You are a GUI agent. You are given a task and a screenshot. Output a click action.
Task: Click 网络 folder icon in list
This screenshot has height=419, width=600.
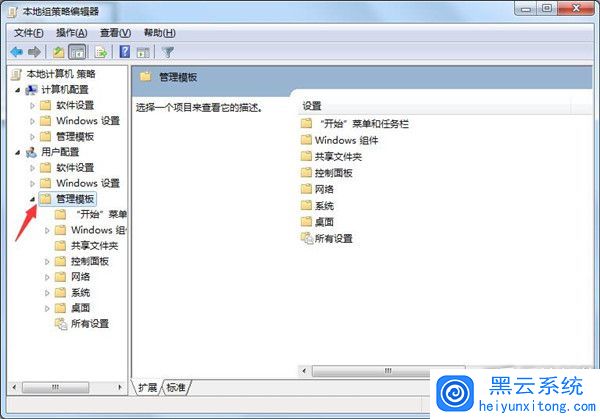[306, 189]
